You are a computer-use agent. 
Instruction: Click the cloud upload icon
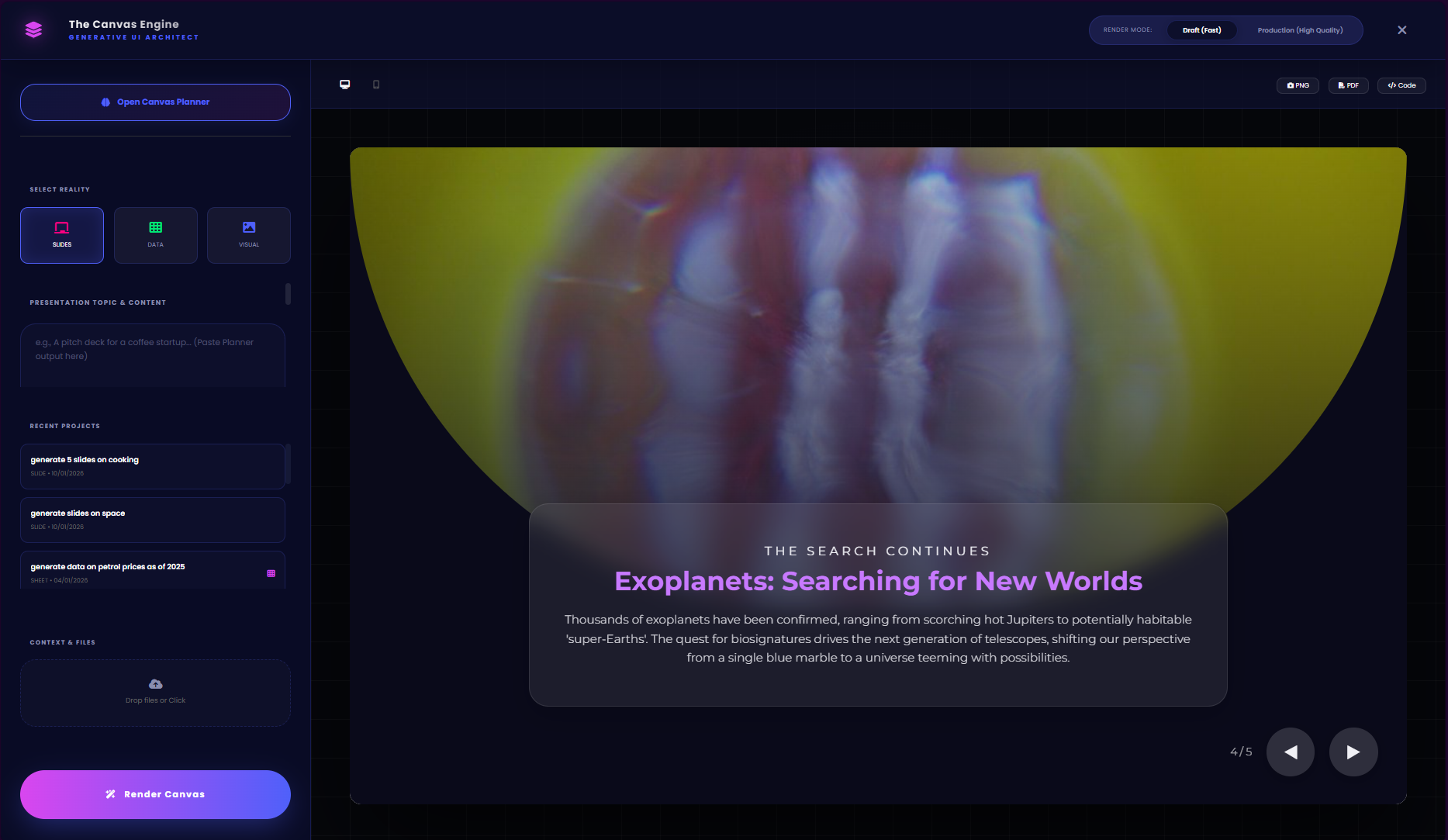155,684
